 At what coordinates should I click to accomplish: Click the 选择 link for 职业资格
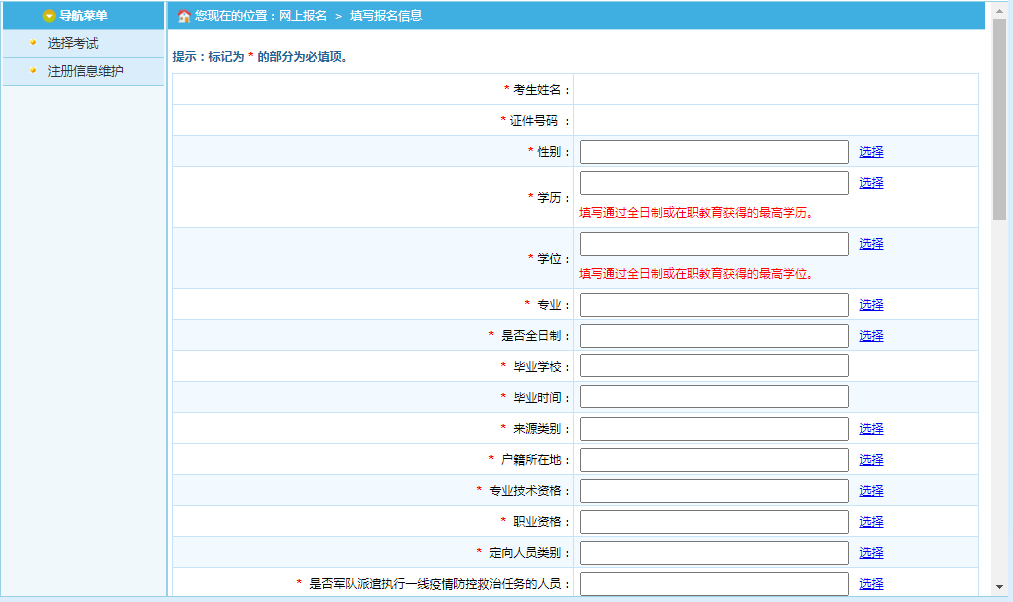(x=869, y=521)
